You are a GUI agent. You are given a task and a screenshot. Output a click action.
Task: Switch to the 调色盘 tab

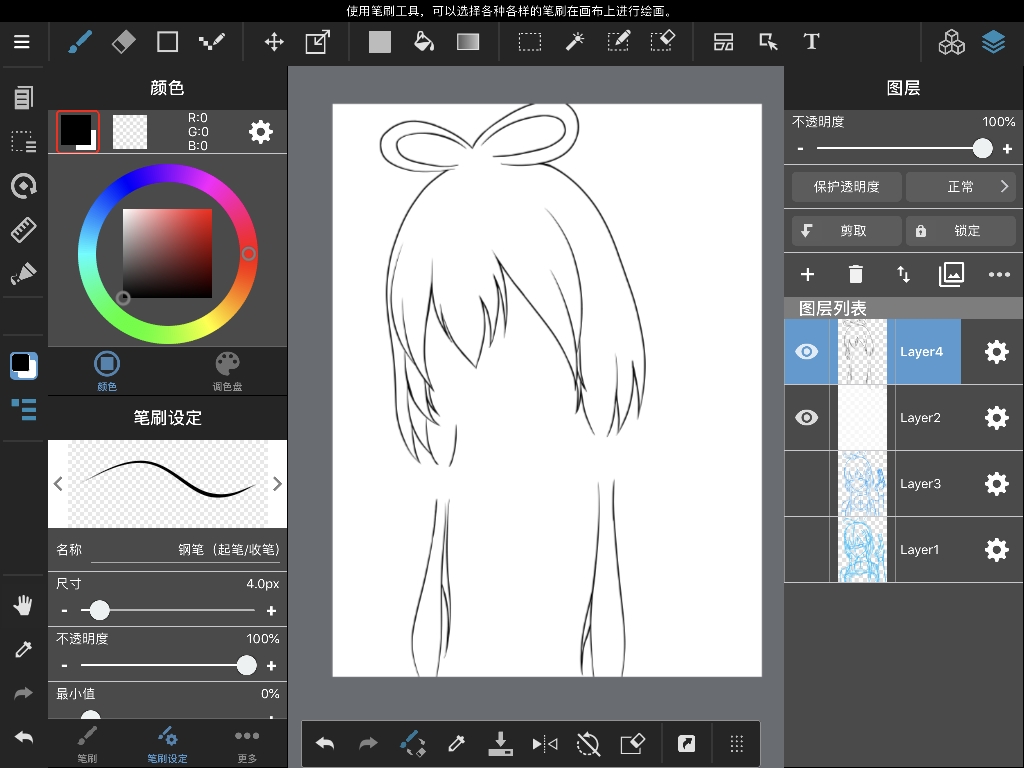coord(227,371)
